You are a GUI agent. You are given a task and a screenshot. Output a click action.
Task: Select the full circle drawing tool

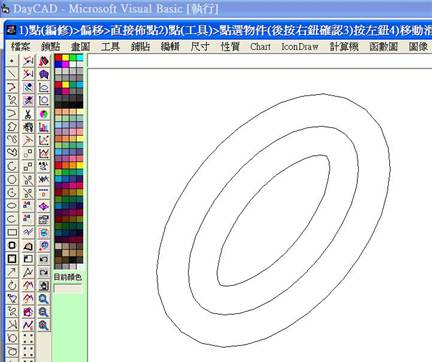coord(12,180)
